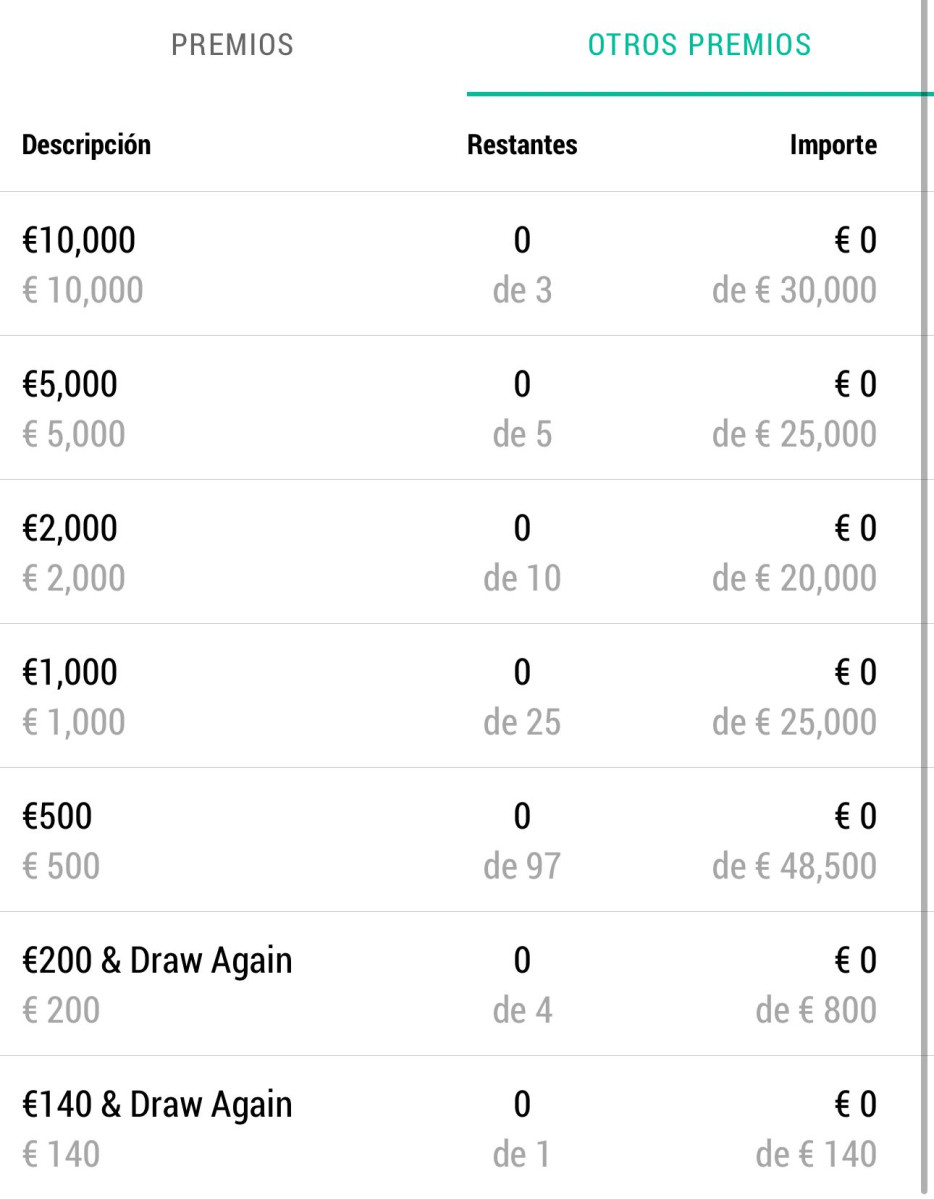Image resolution: width=934 pixels, height=1200 pixels.
Task: Click the 'de € 48,500' total amount
Action: (794, 866)
